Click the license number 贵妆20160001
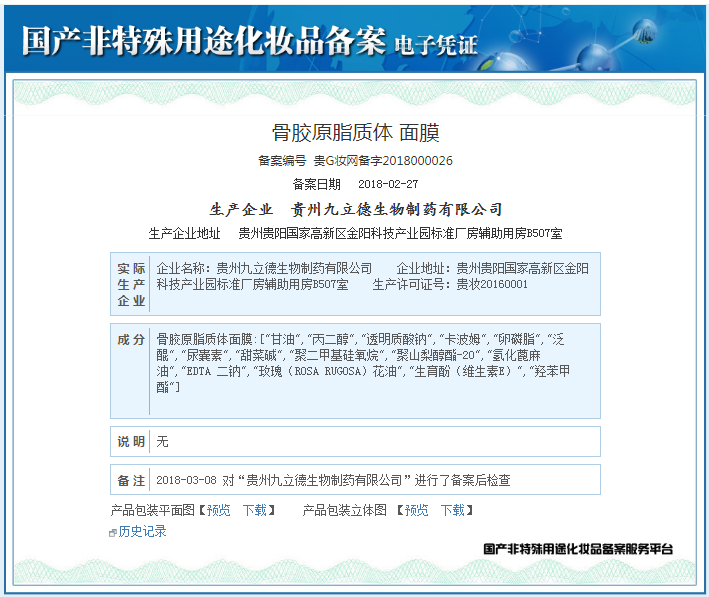Viewport: 709px width, 597px height. point(492,284)
